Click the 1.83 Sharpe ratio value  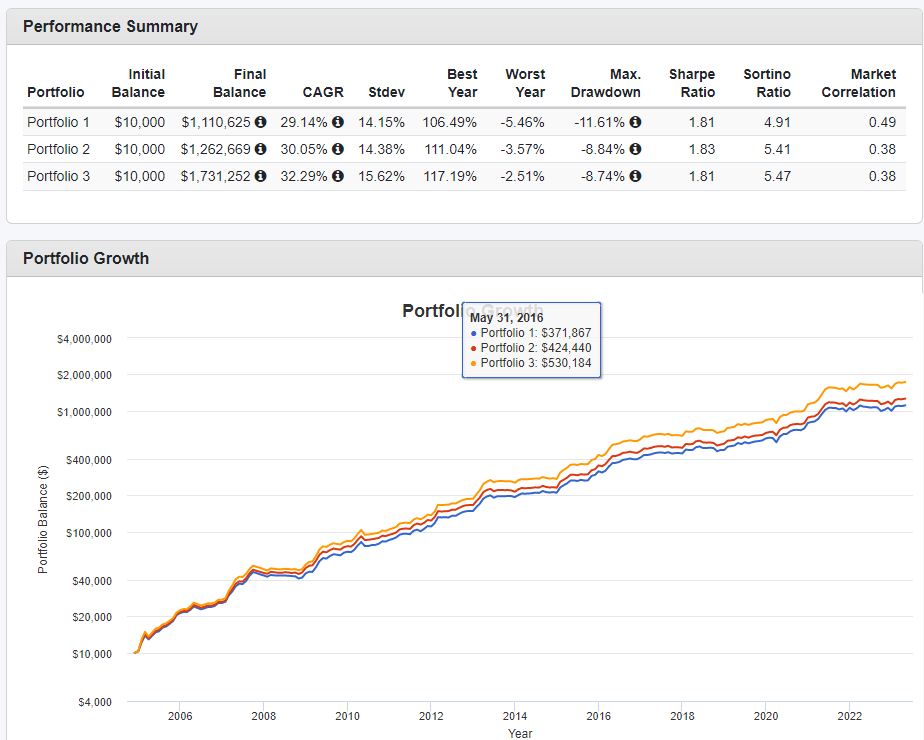[702, 150]
